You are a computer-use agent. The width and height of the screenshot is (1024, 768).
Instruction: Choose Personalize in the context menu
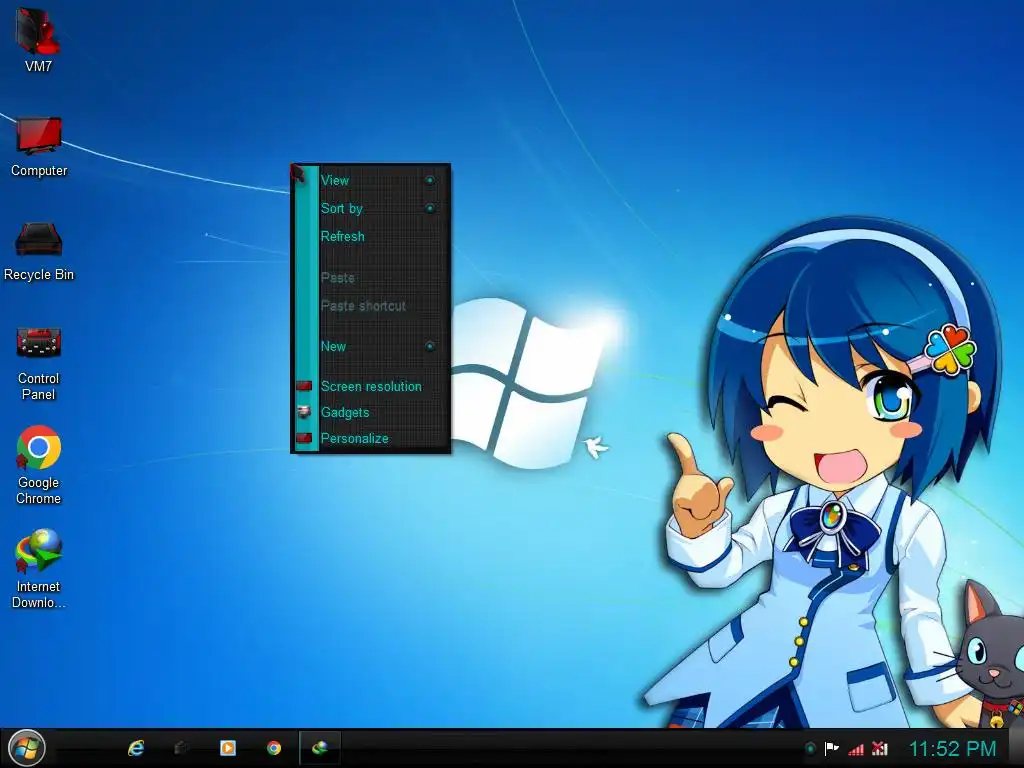371,438
